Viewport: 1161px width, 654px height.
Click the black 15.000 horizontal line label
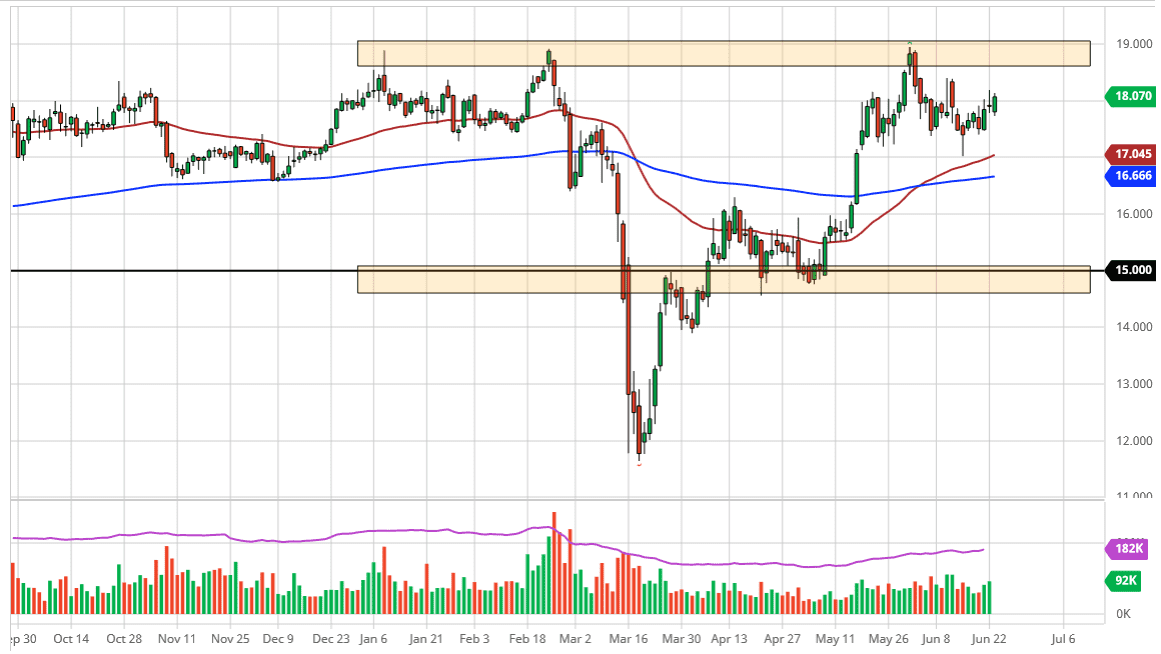(x=1132, y=270)
